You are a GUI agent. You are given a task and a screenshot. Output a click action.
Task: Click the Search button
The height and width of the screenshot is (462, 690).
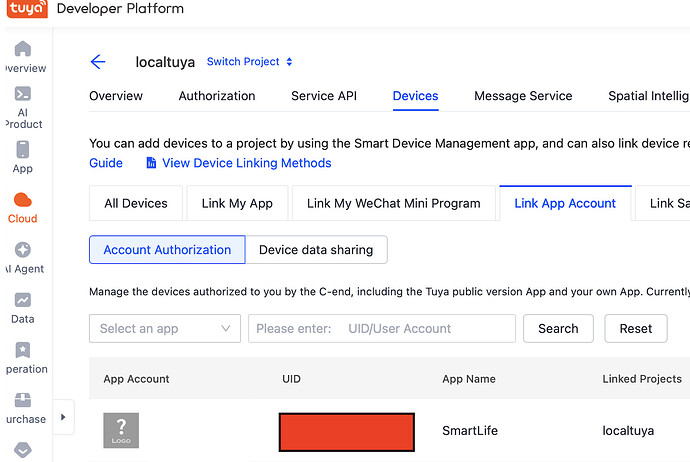pos(558,328)
